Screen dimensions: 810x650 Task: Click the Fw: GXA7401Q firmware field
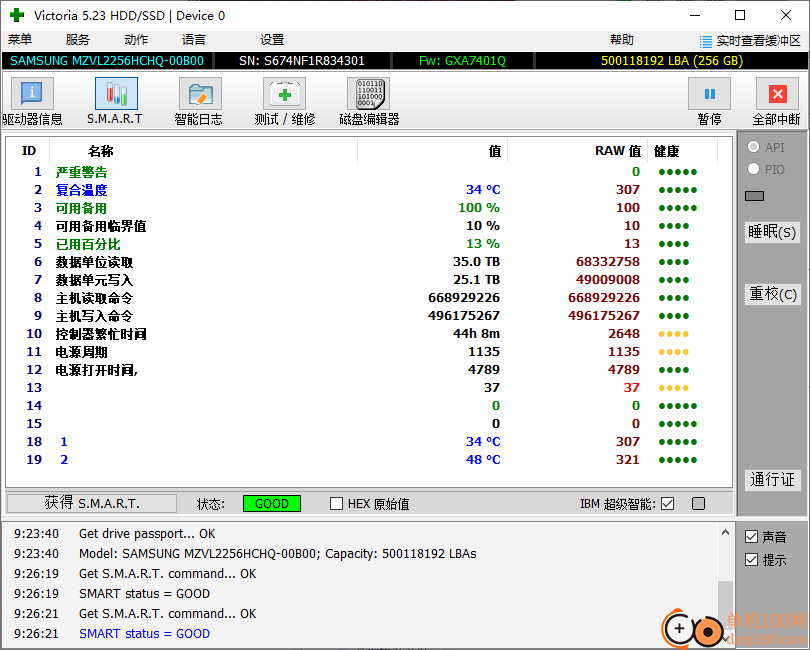click(x=462, y=61)
